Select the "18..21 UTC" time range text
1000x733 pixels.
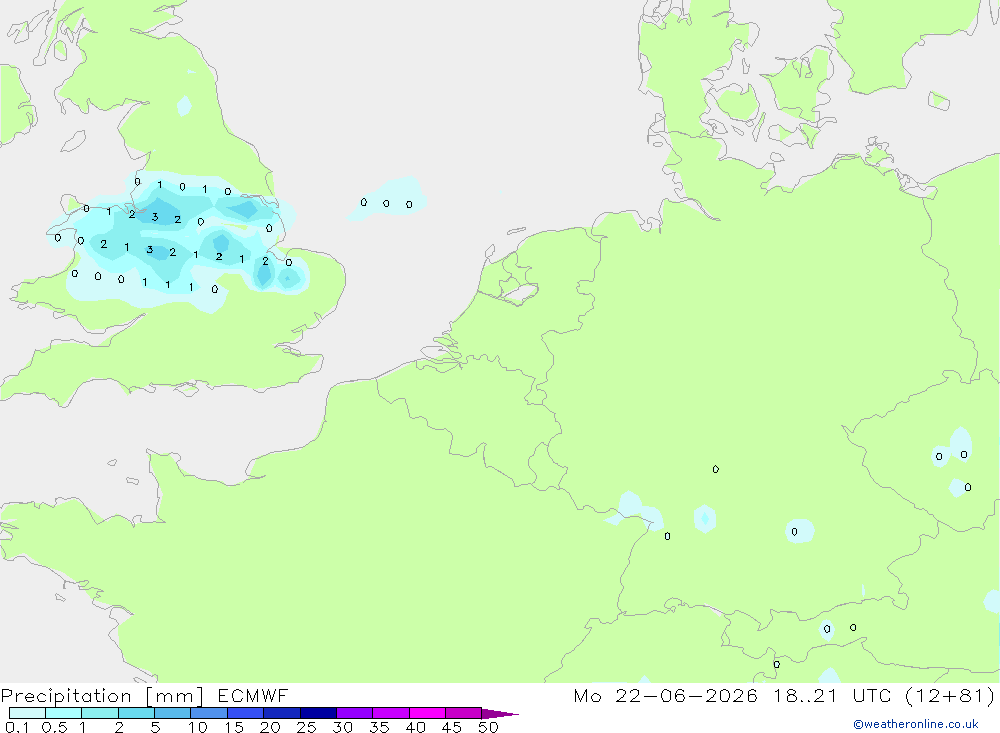click(x=831, y=696)
